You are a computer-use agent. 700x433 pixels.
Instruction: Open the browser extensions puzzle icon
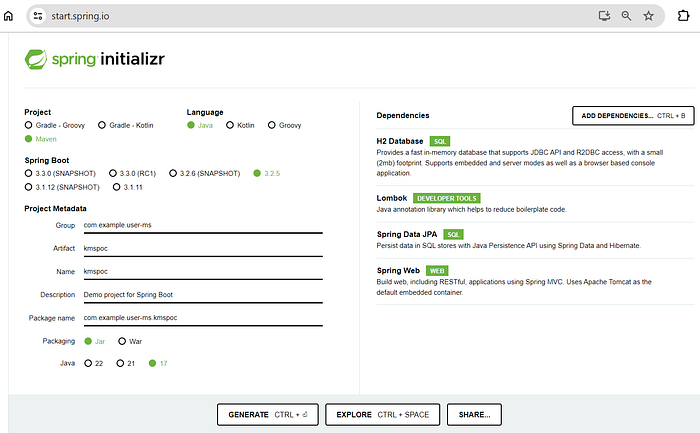683,16
